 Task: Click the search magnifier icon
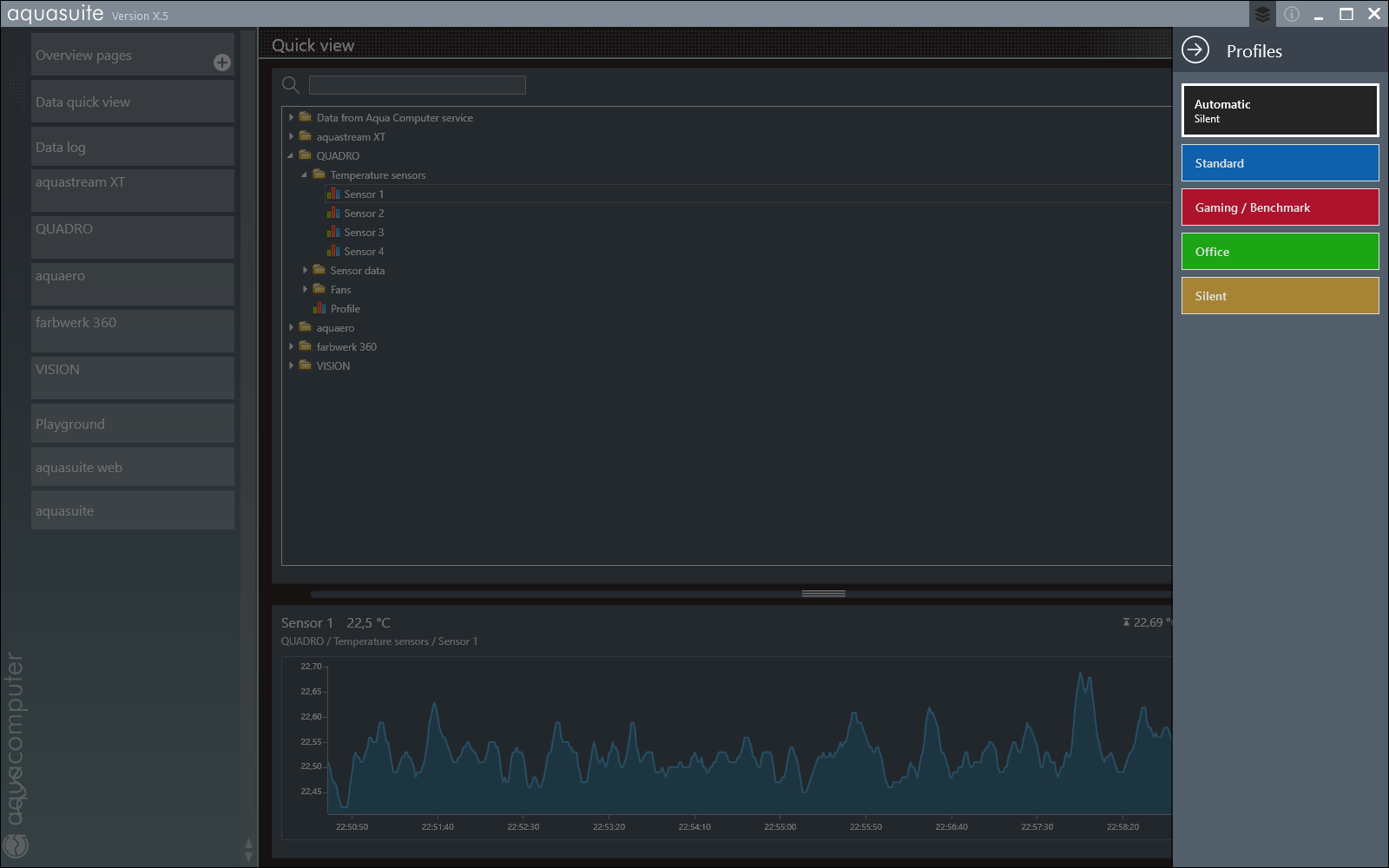pyautogui.click(x=291, y=84)
